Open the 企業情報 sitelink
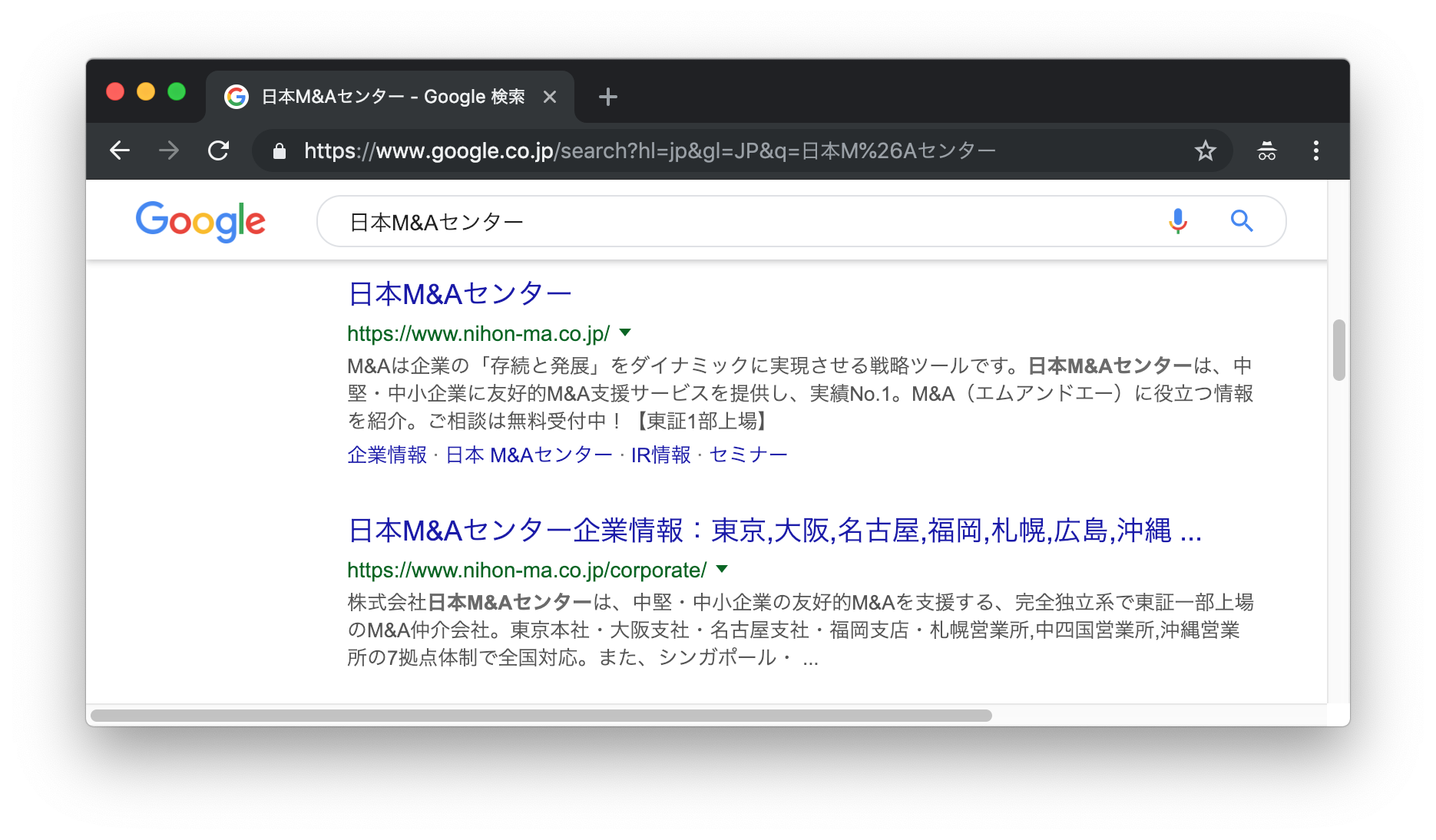1436x840 pixels. coord(386,454)
